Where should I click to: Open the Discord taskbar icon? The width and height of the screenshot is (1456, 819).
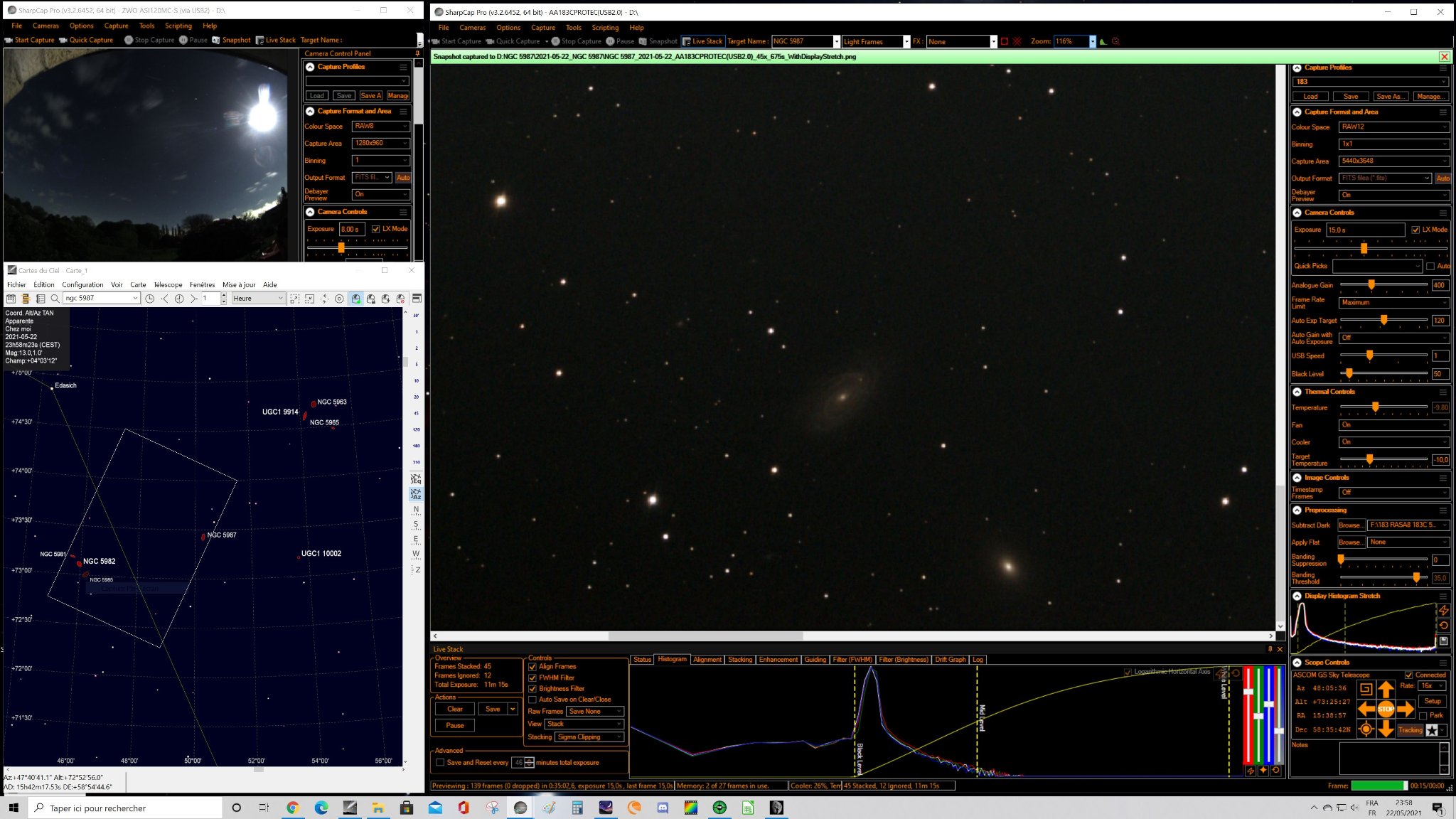[x=663, y=808]
